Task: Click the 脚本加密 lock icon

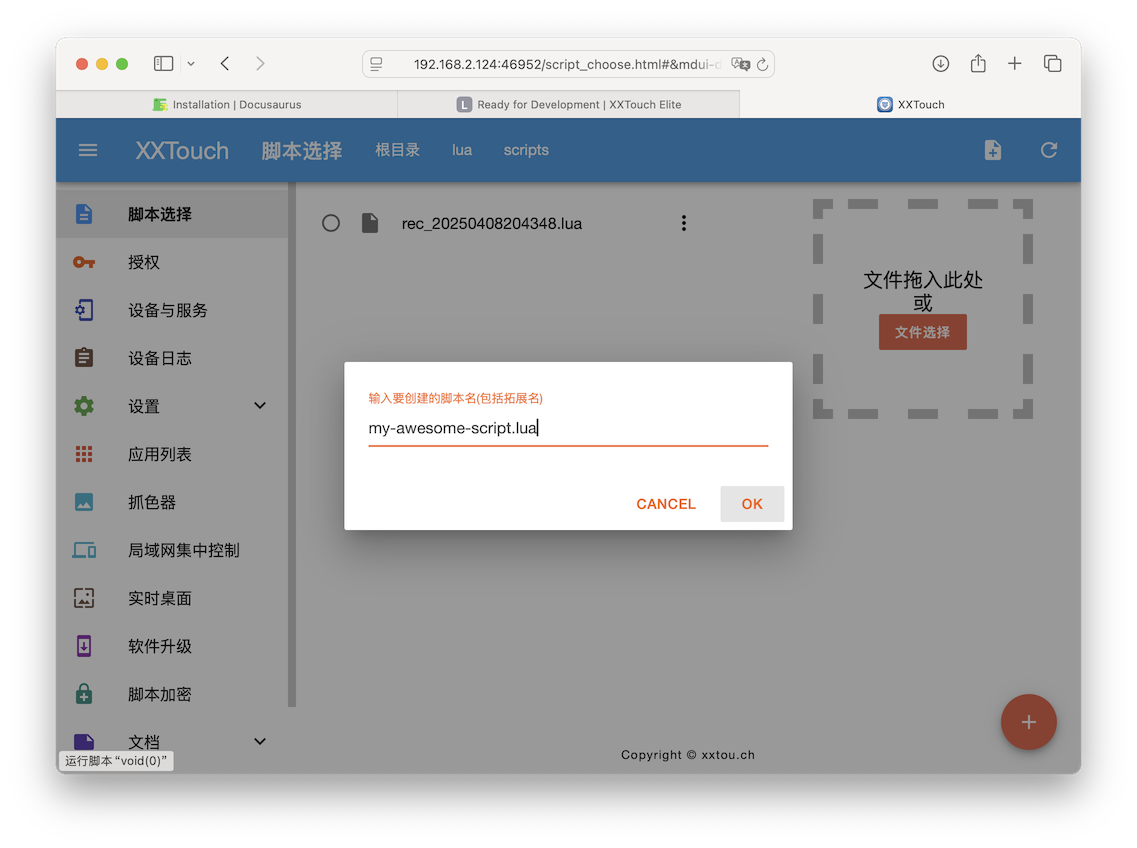Action: coord(84,694)
